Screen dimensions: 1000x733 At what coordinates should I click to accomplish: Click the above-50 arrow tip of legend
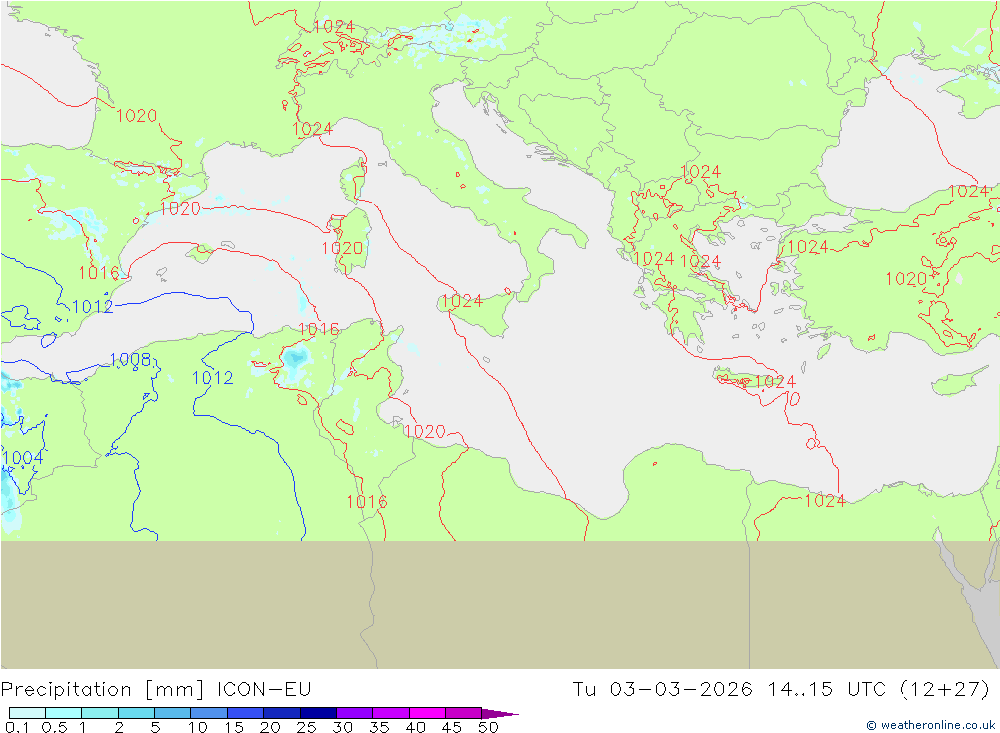click(500, 713)
